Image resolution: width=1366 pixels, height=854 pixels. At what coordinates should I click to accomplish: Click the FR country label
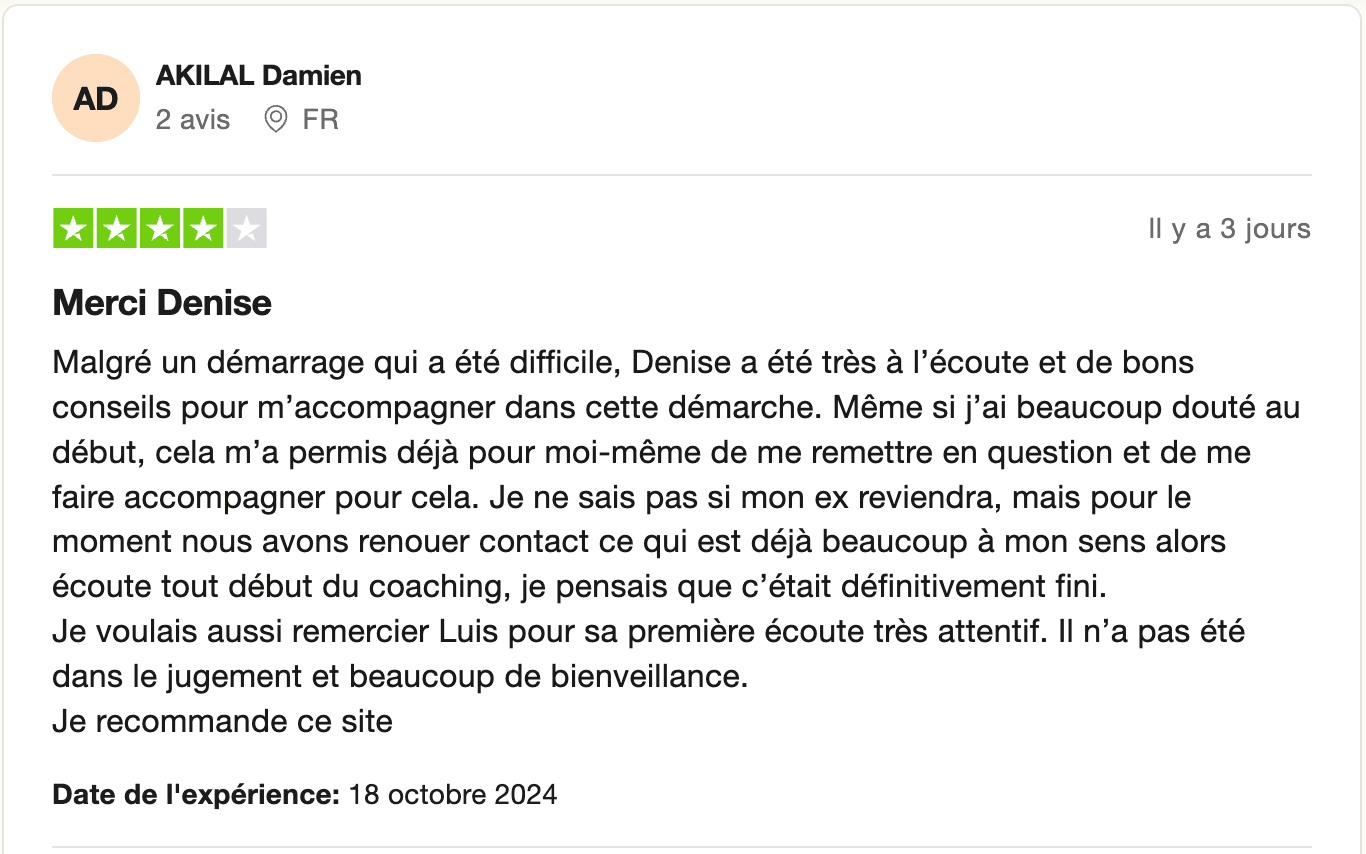[321, 120]
